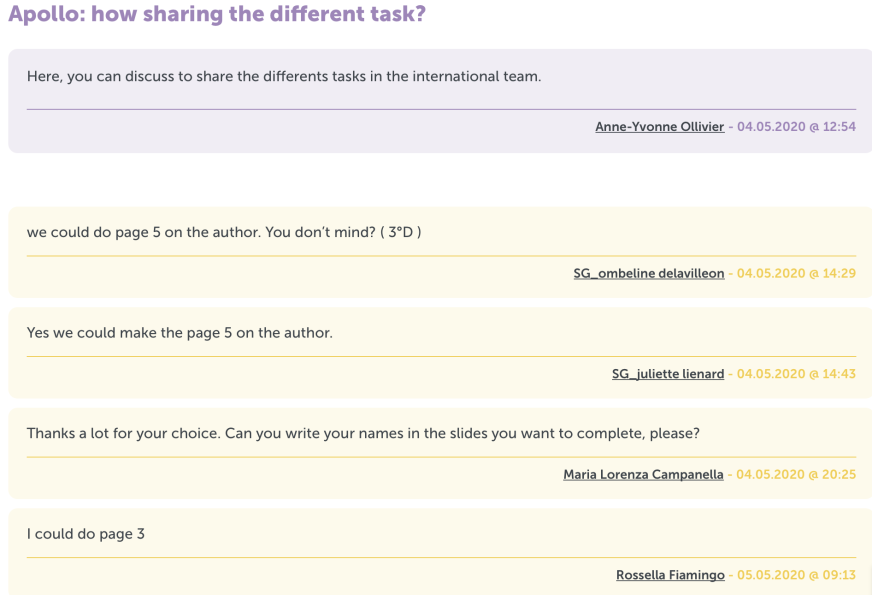The image size is (872, 595).
Task: Select the 04.05.2020 @ 14:43 post date
Action: click(x=796, y=374)
